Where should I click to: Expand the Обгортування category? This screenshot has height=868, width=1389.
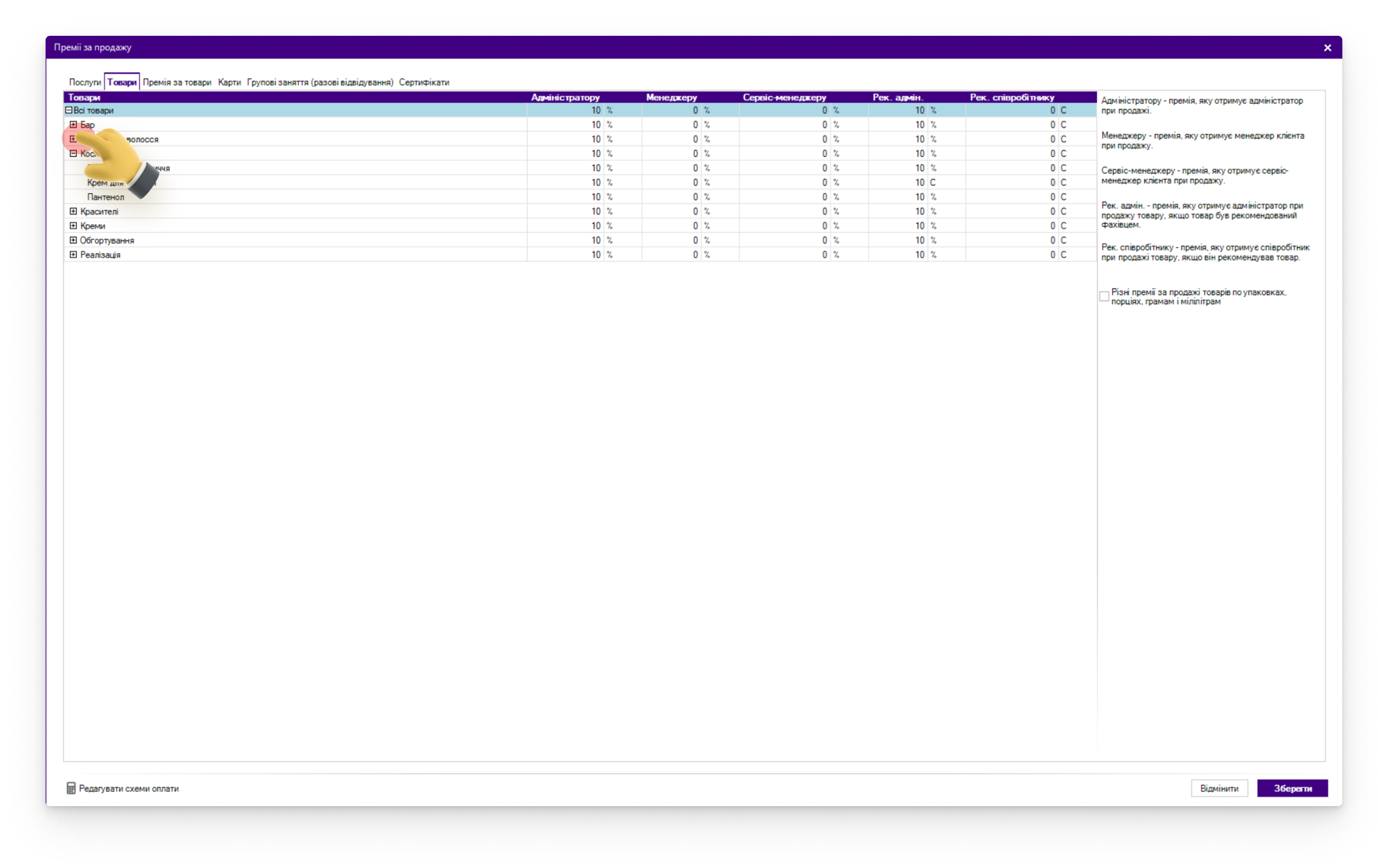click(73, 240)
